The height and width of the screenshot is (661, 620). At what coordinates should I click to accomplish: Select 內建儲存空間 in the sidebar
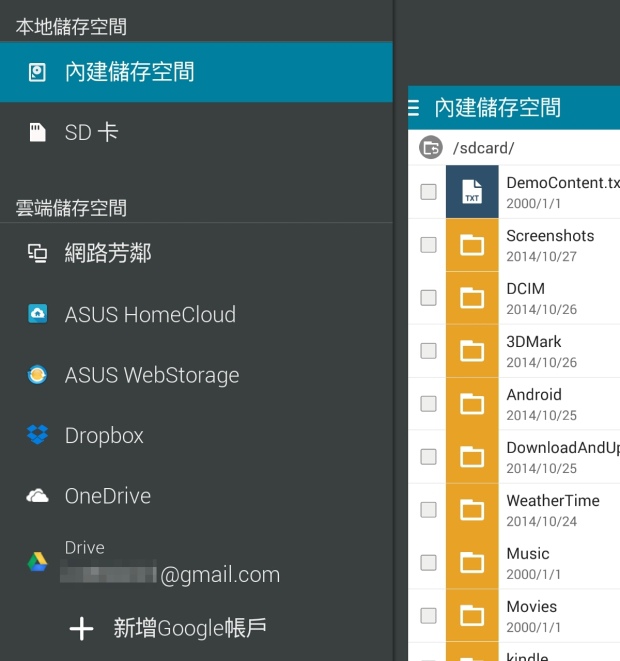coord(196,72)
